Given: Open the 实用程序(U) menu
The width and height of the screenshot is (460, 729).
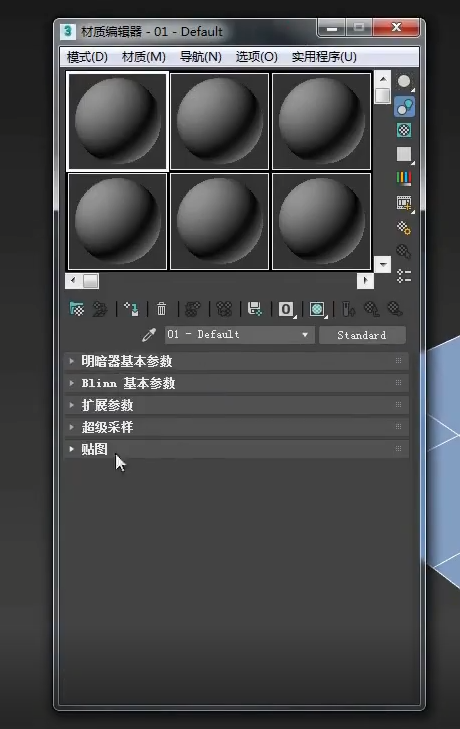Looking at the screenshot, I should [x=324, y=57].
